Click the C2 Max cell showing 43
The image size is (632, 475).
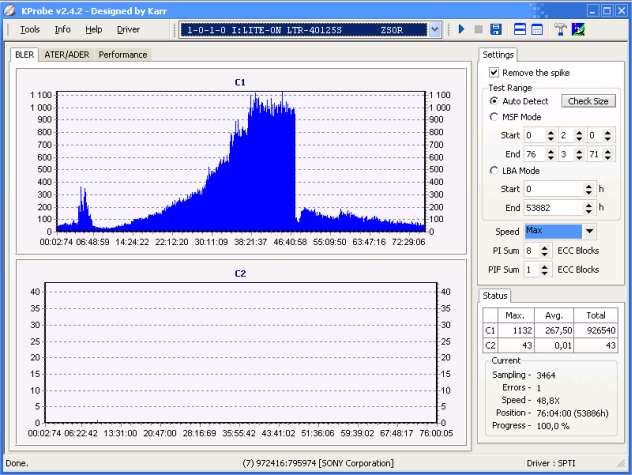click(516, 346)
